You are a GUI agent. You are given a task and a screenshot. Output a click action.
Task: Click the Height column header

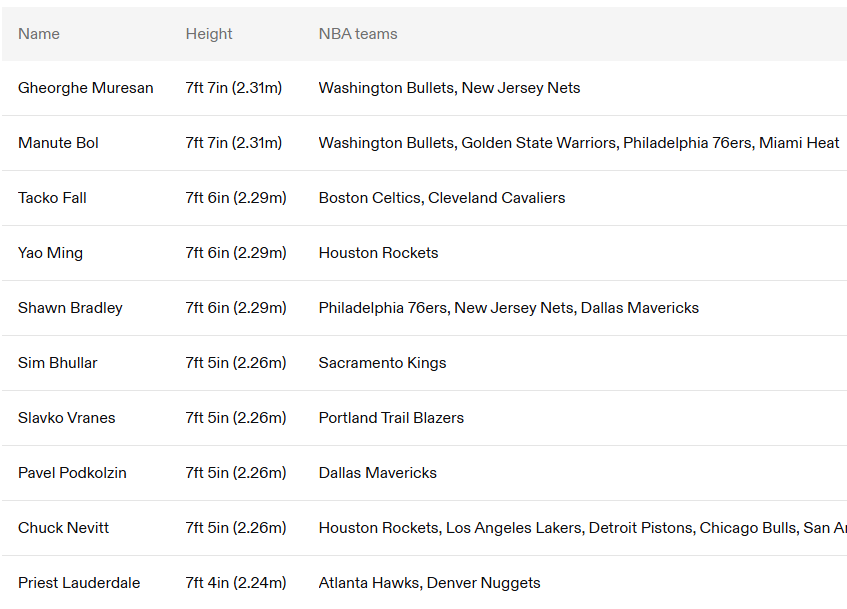tap(209, 34)
